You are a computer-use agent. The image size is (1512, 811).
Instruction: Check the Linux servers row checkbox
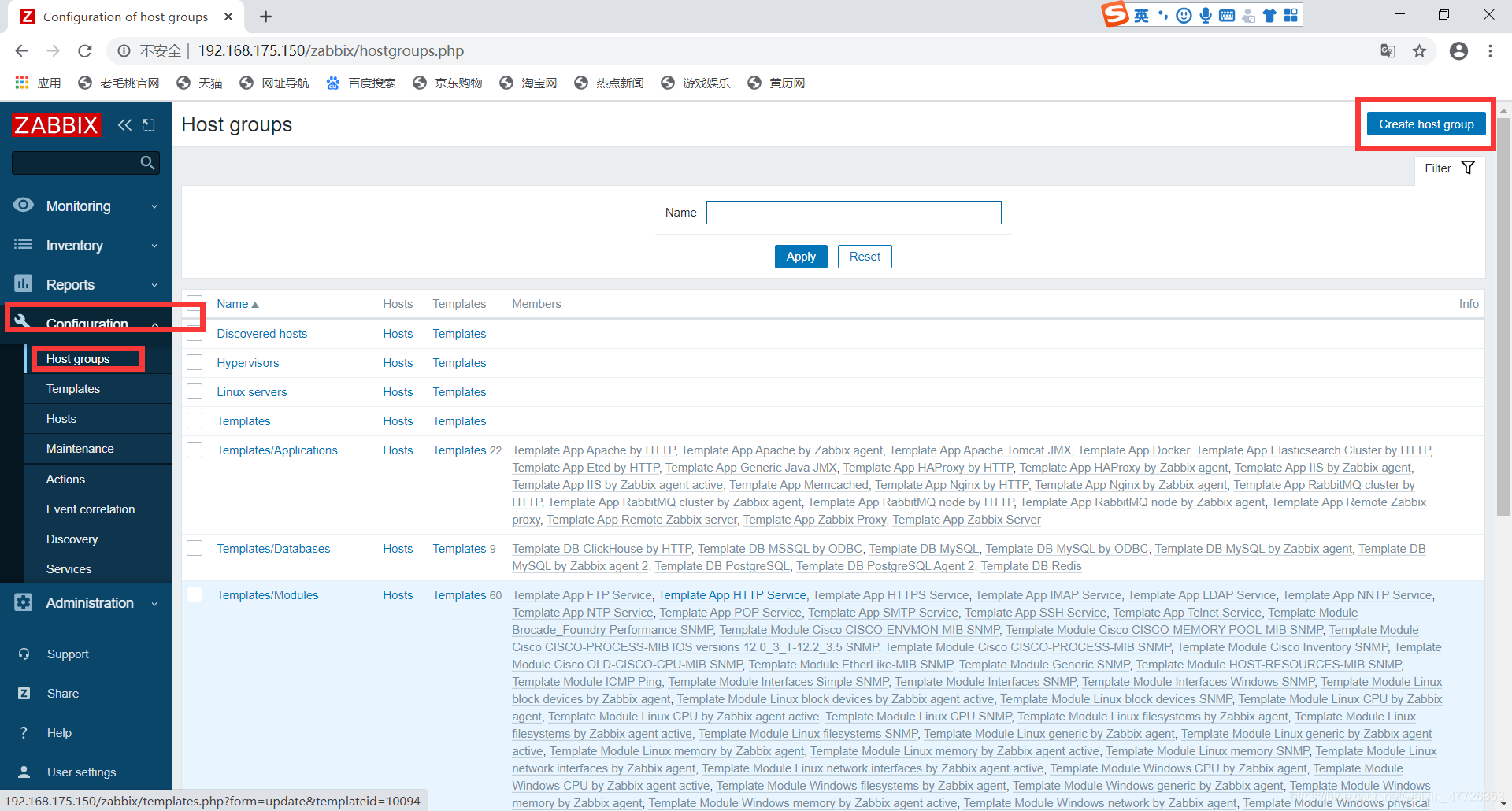coord(195,391)
